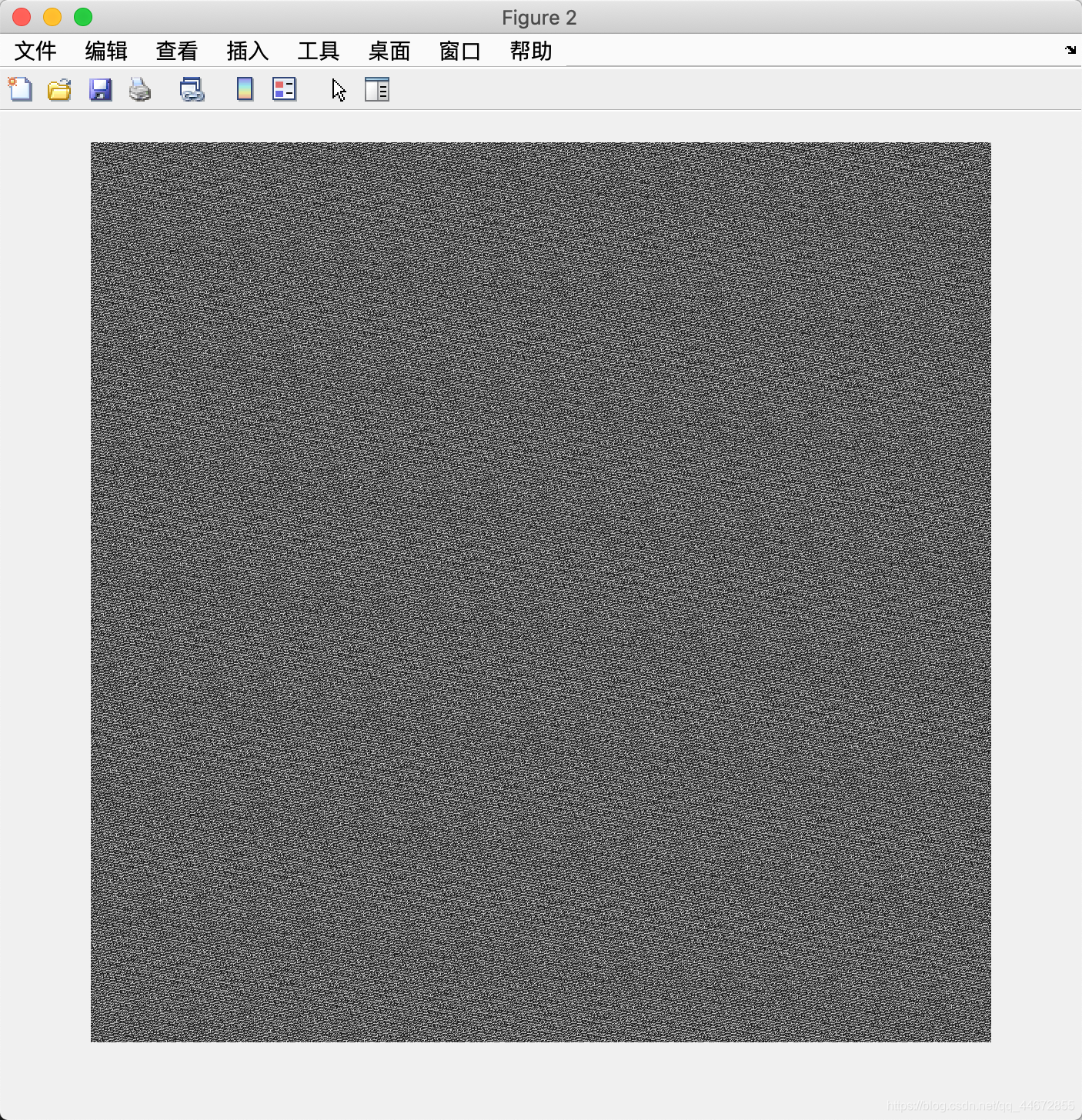
Task: Open the 窗口 menu
Action: coord(460,51)
